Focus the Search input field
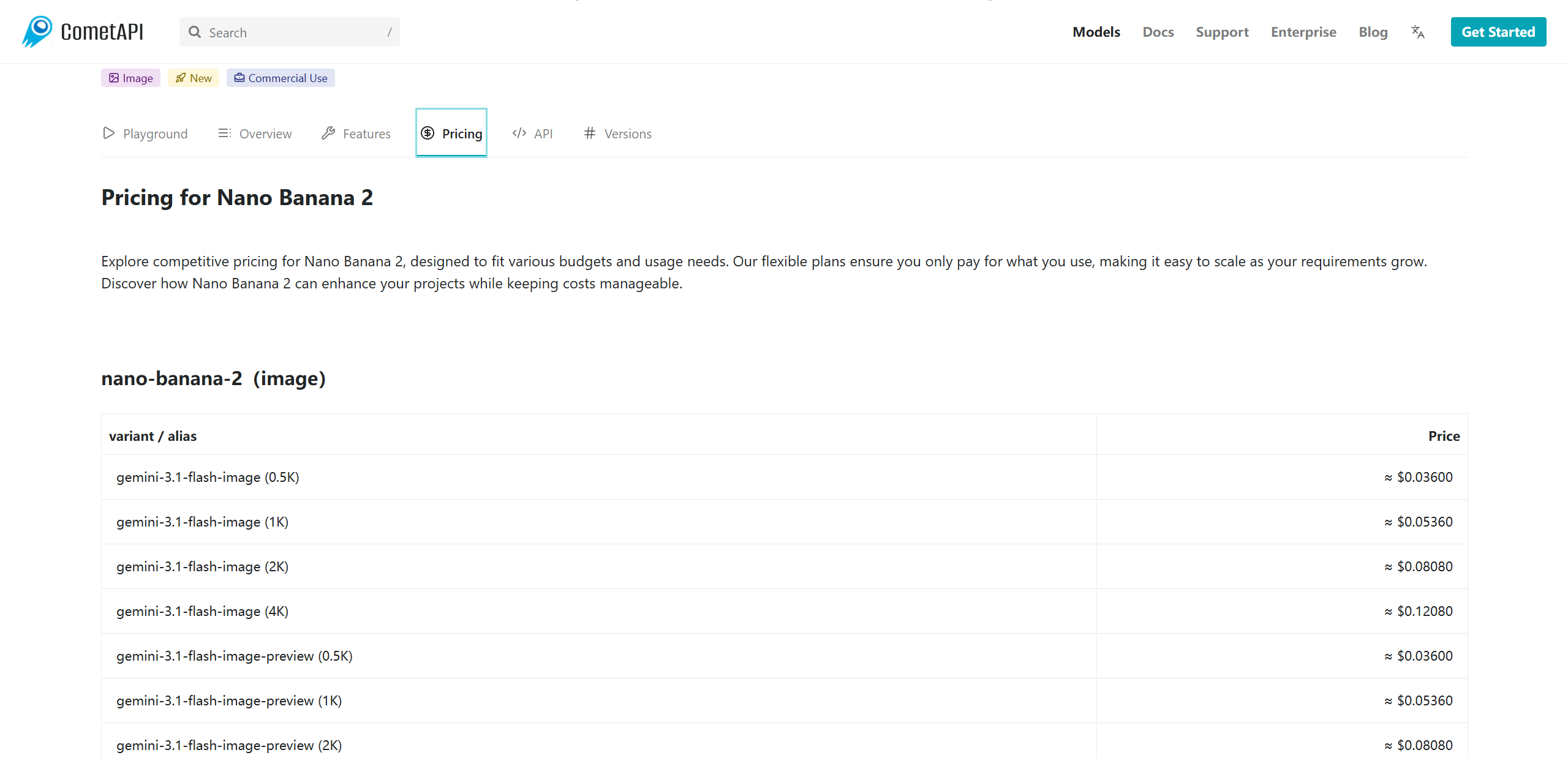 [x=294, y=32]
